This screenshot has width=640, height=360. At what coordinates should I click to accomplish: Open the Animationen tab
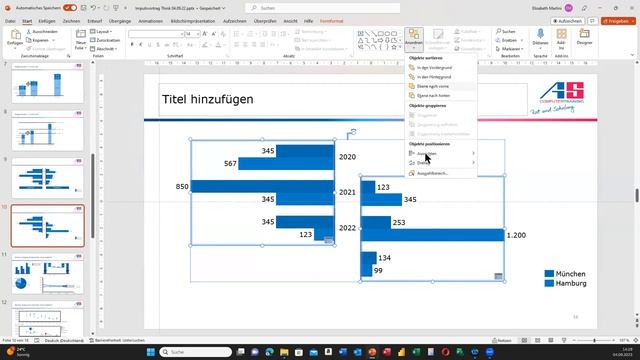point(150,21)
